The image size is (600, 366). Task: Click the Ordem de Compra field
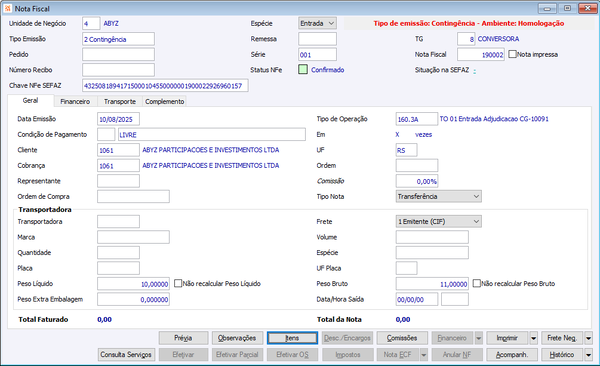tap(133, 196)
